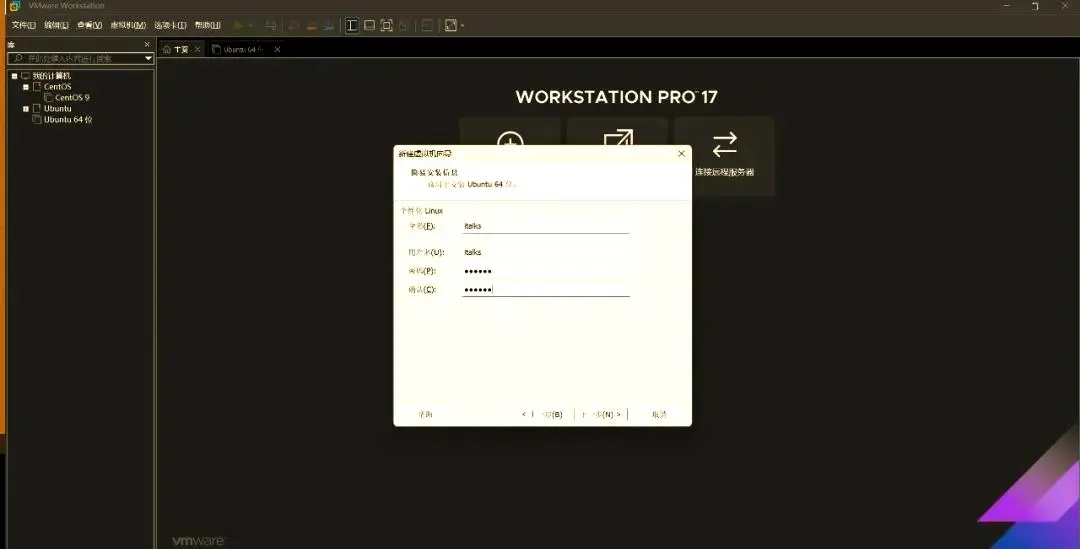This screenshot has height=549, width=1080.
Task: Click the WORKSTATION PRO 17 heading
Action: [x=616, y=97]
